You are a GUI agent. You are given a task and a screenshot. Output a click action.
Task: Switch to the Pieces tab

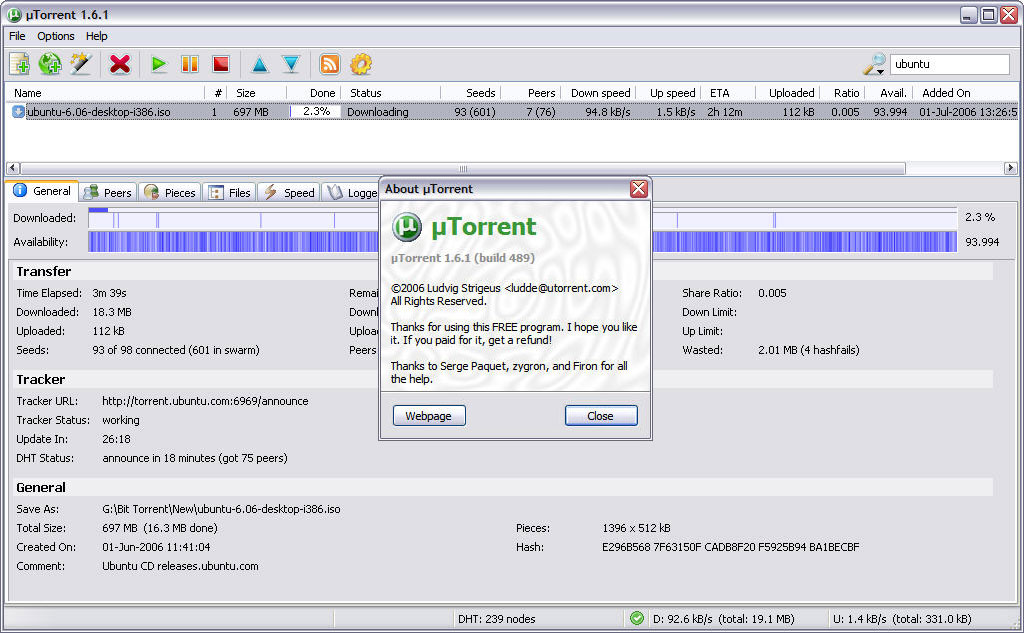pyautogui.click(x=170, y=192)
